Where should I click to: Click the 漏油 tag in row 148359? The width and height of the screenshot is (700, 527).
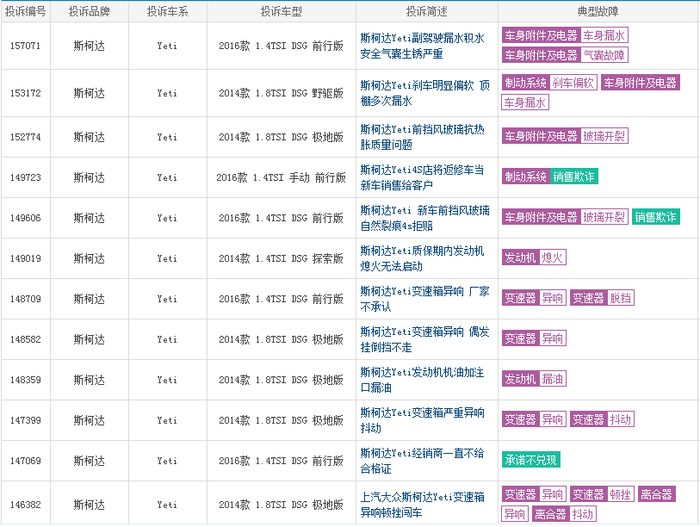[552, 379]
